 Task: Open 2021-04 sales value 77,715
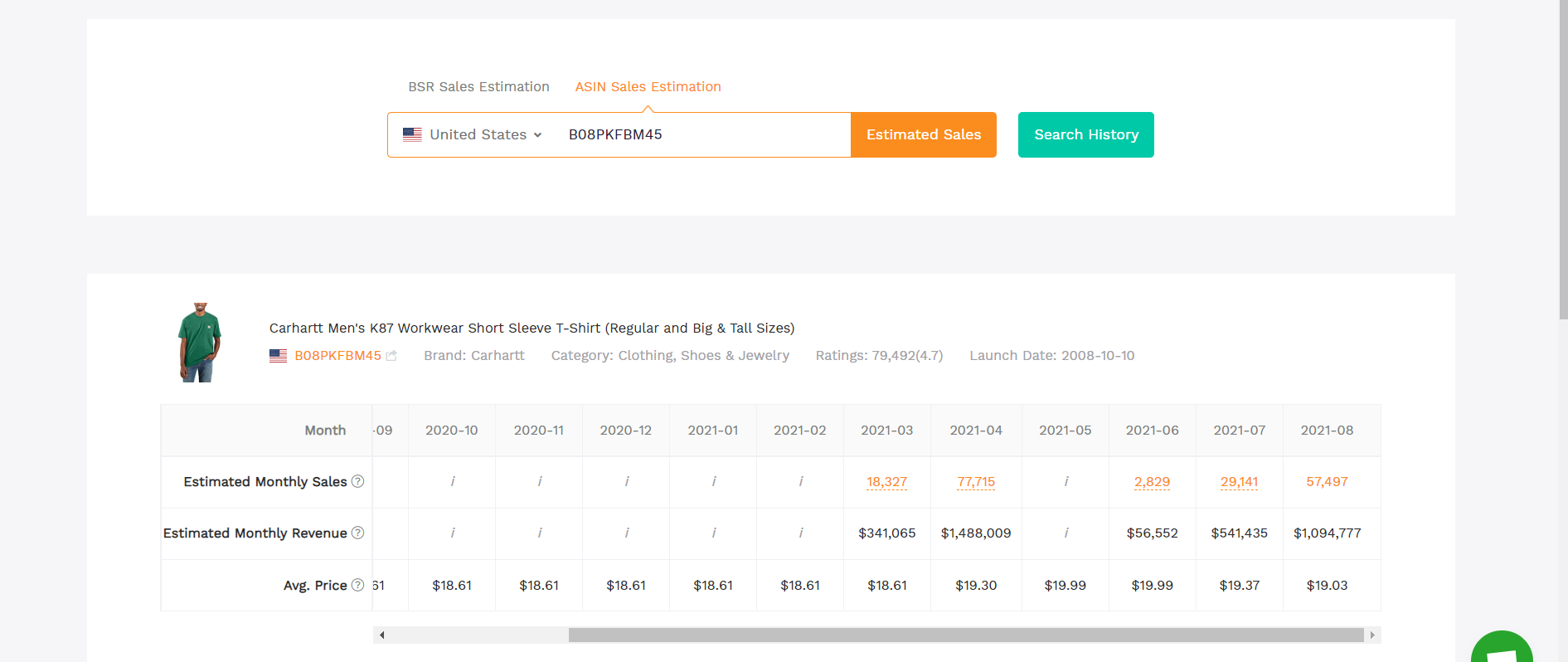(x=976, y=481)
